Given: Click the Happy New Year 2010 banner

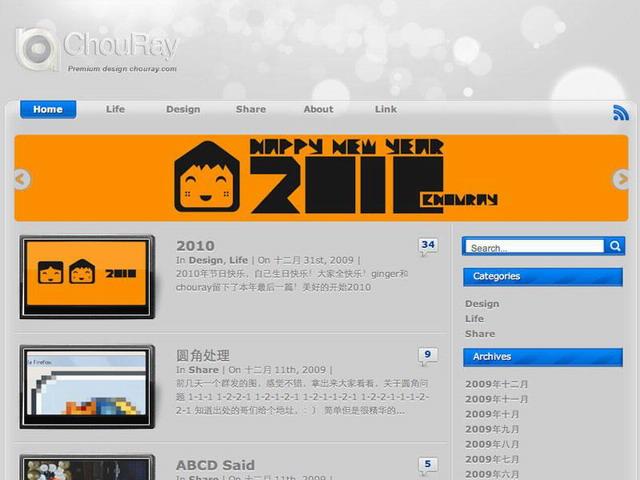Looking at the screenshot, I should (x=321, y=178).
